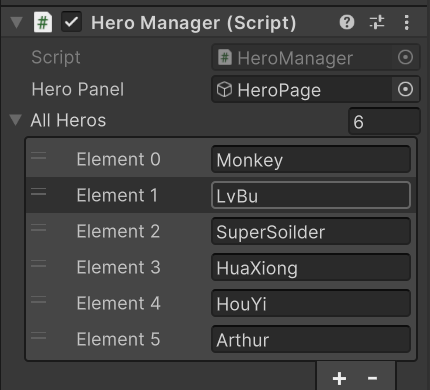Click the Element 3 drag handle

39,264
